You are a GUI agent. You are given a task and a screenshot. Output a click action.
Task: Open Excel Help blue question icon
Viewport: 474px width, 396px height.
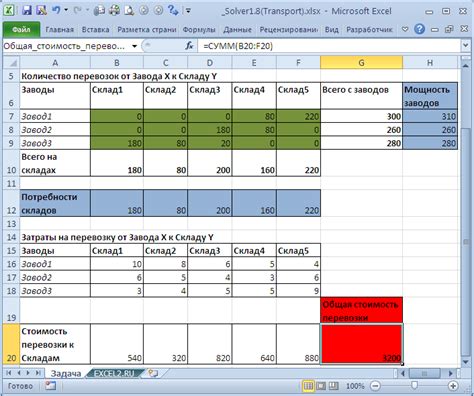pos(419,29)
